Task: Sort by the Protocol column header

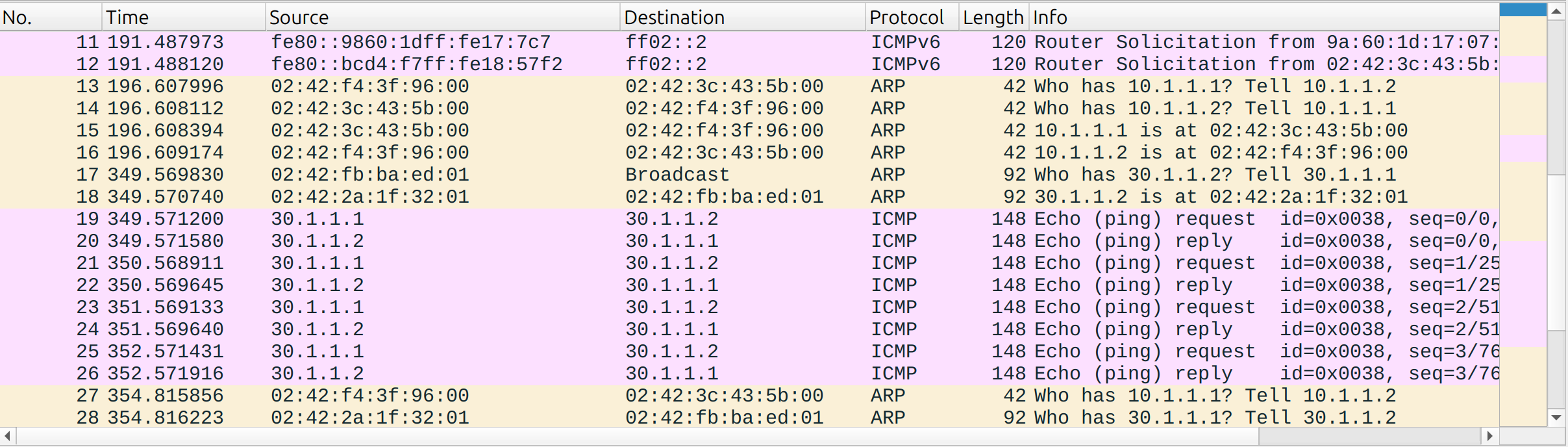Action: click(x=911, y=18)
